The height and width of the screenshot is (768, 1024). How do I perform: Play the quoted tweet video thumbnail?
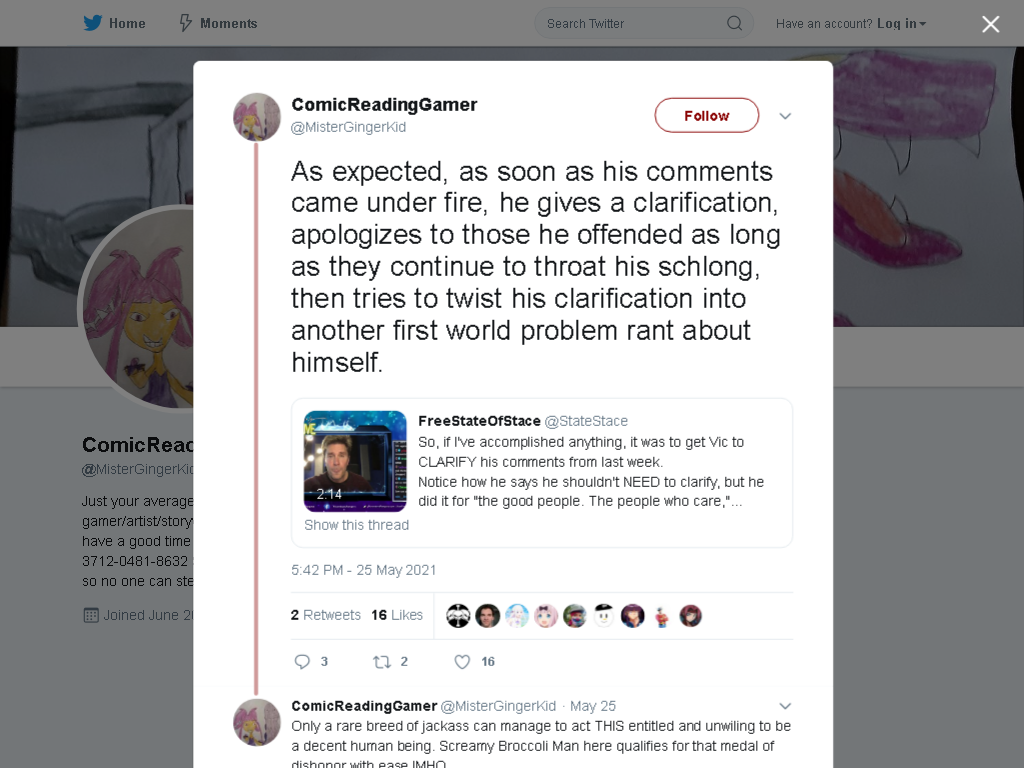tap(355, 461)
